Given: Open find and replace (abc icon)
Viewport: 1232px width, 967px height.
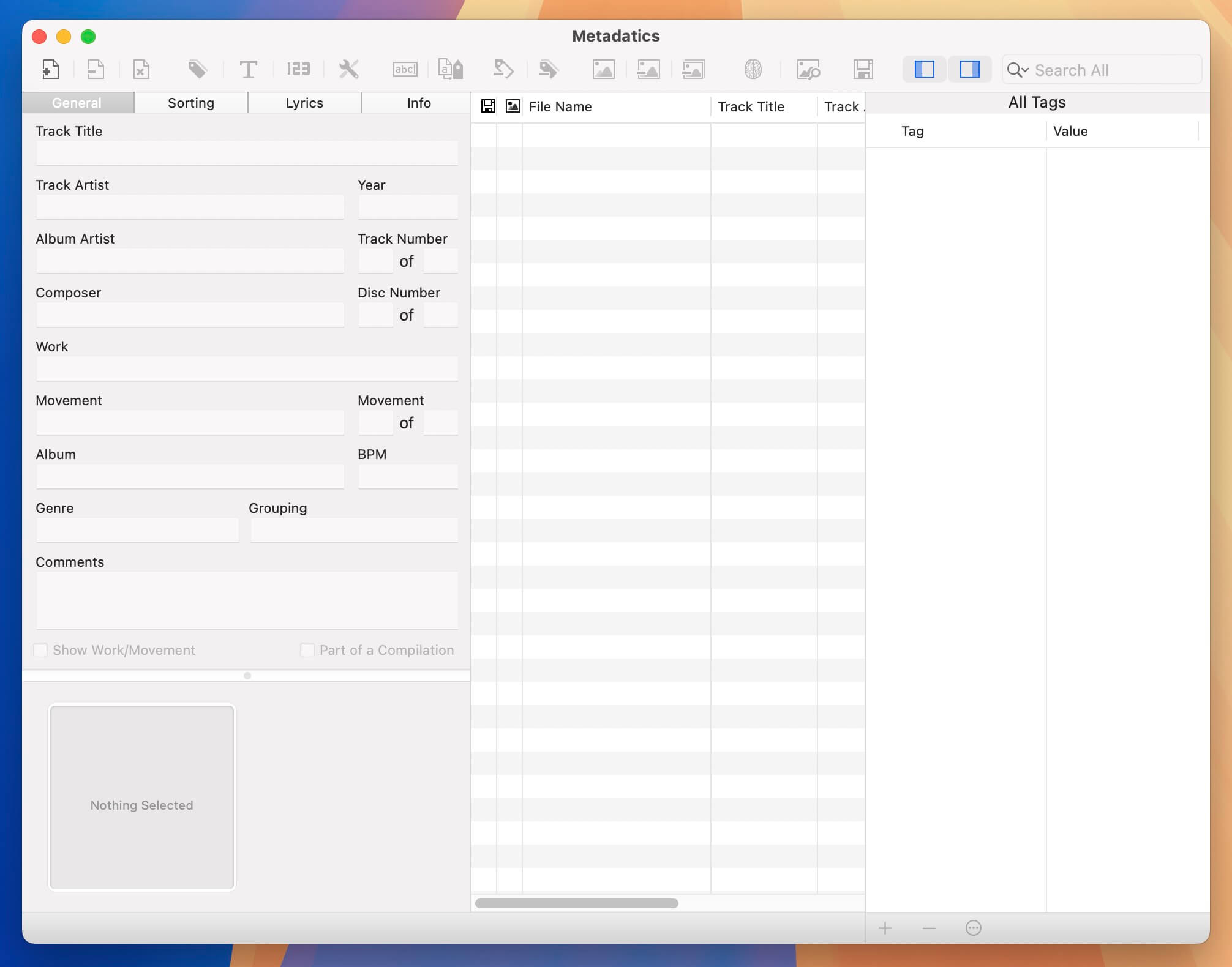Looking at the screenshot, I should pyautogui.click(x=404, y=69).
